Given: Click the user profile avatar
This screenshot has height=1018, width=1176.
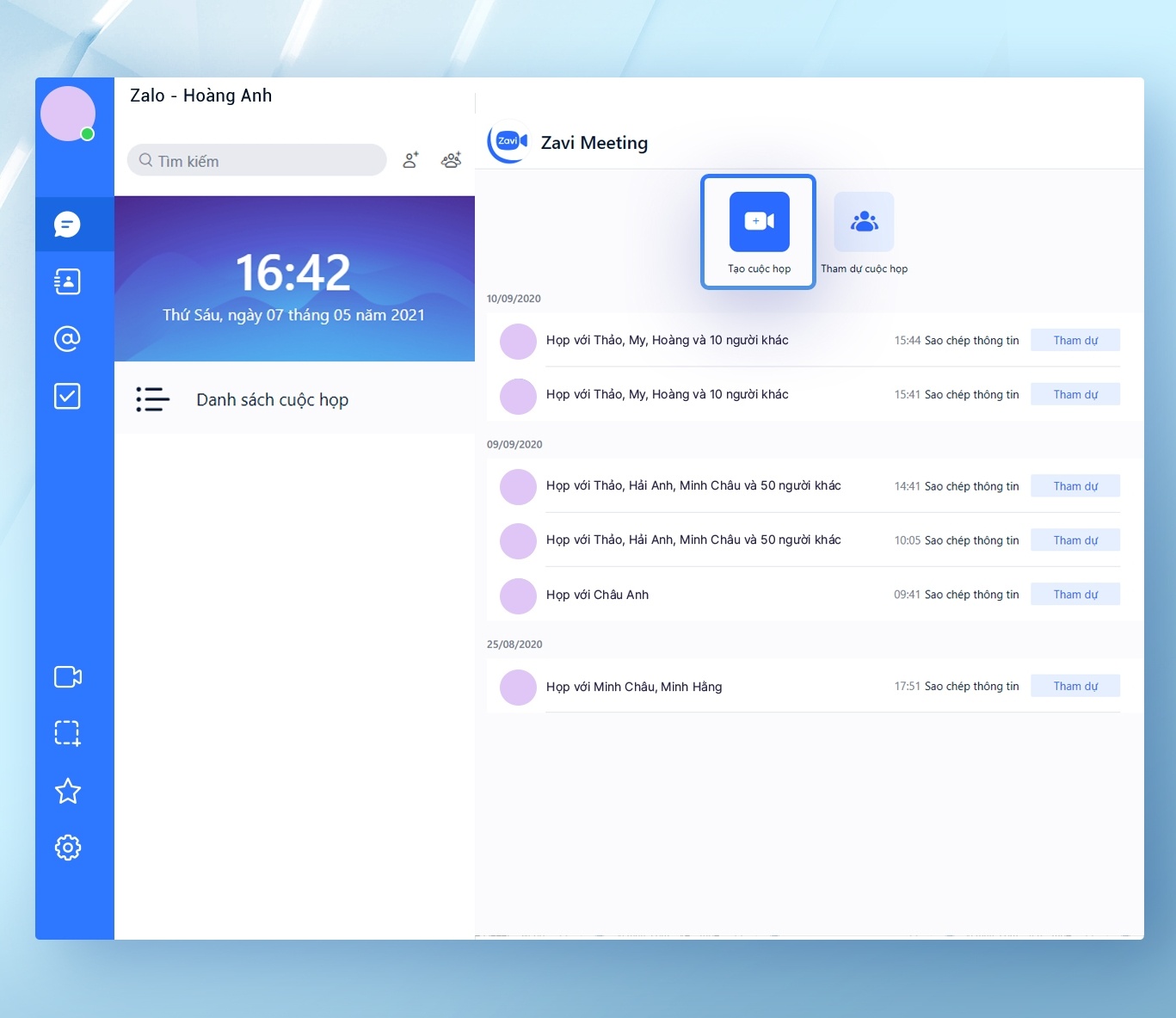Looking at the screenshot, I should tap(68, 114).
